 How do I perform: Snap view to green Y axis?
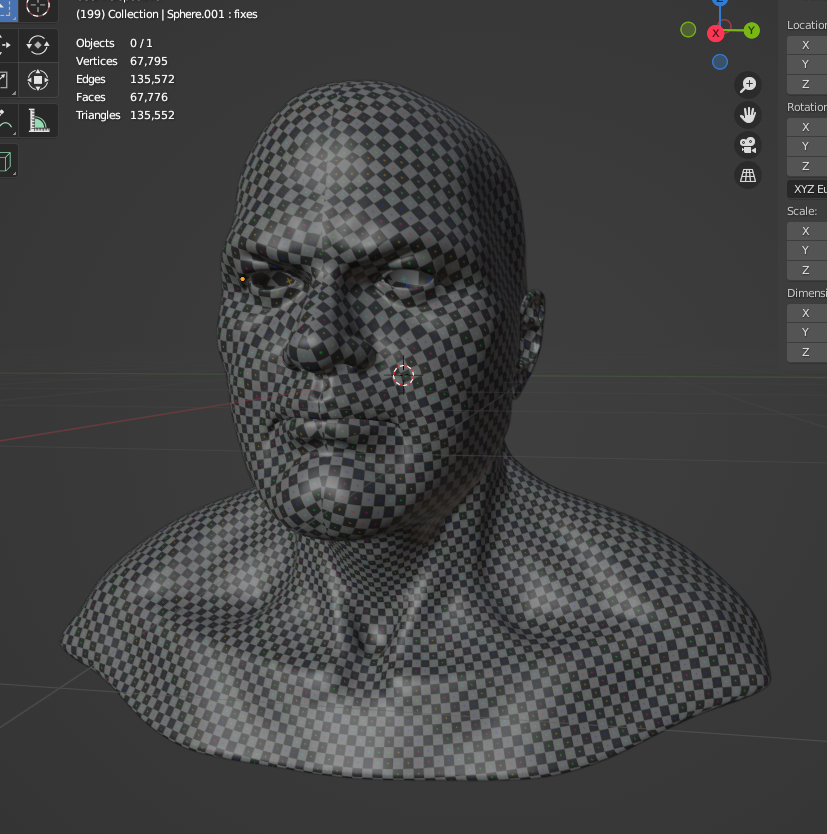(x=751, y=31)
